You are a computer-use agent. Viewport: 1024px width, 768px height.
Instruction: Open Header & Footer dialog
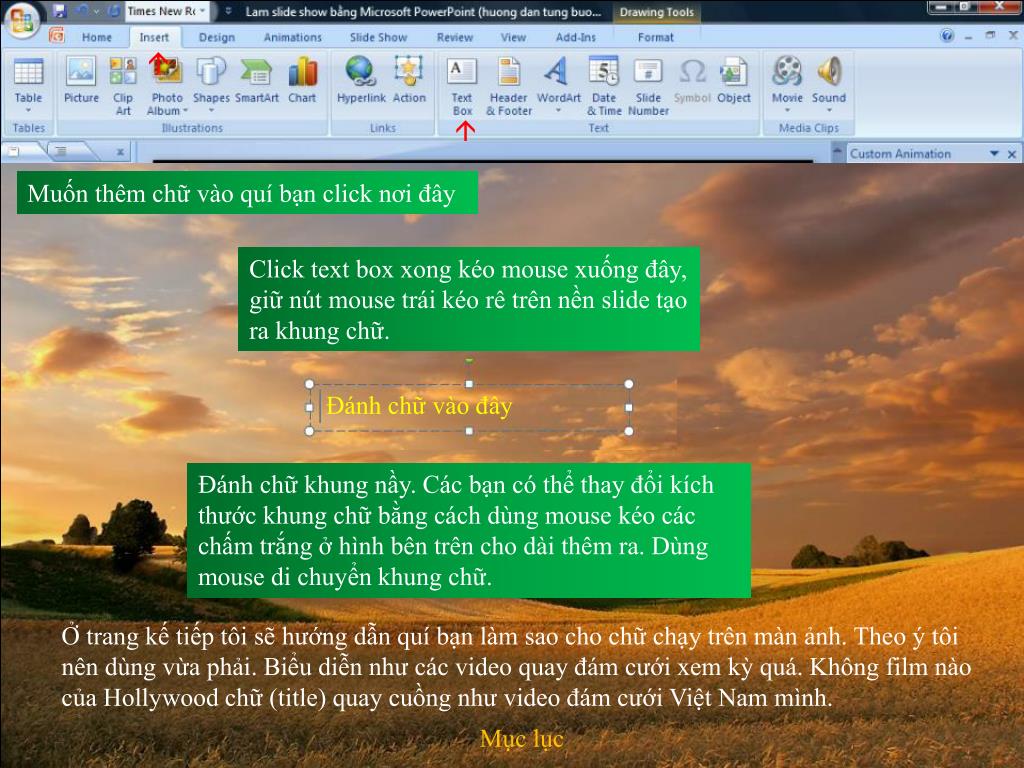tap(509, 86)
